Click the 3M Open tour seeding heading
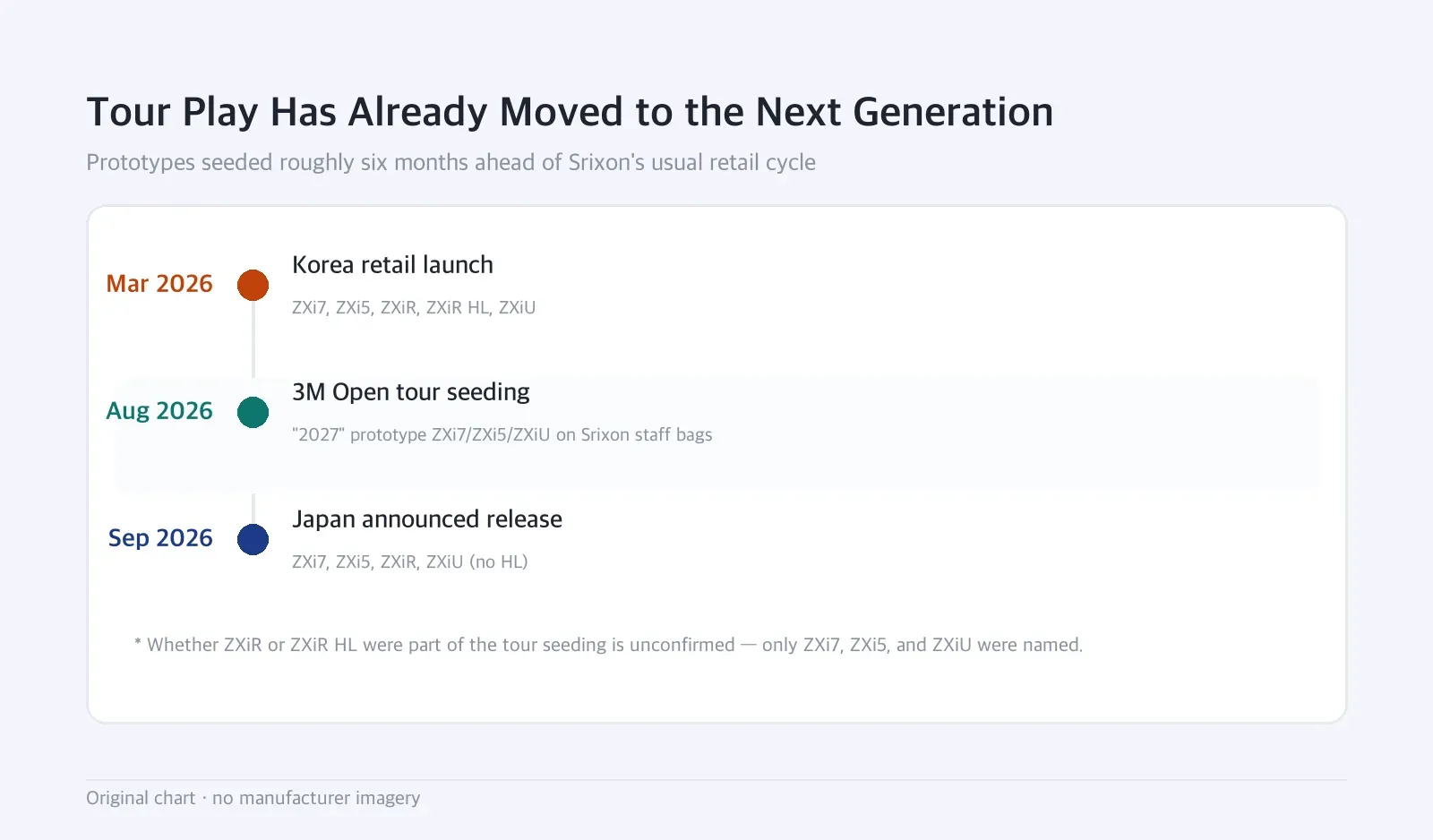The width and height of the screenshot is (1433, 840). click(x=411, y=392)
